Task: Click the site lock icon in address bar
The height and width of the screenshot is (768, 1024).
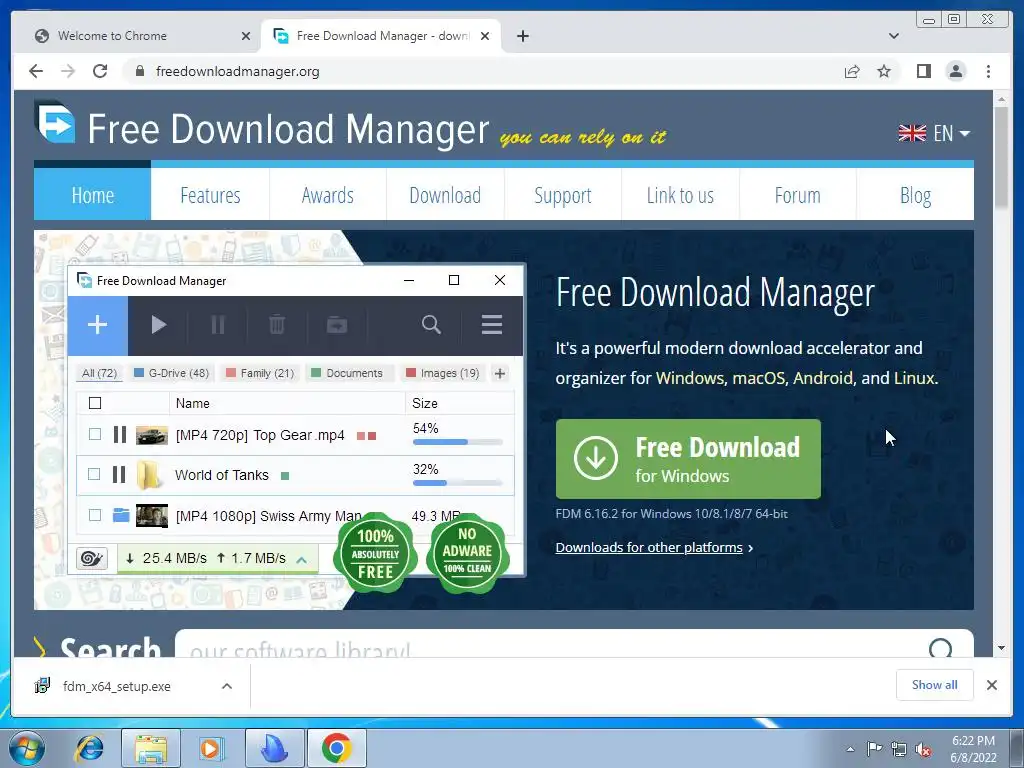Action: click(x=139, y=71)
